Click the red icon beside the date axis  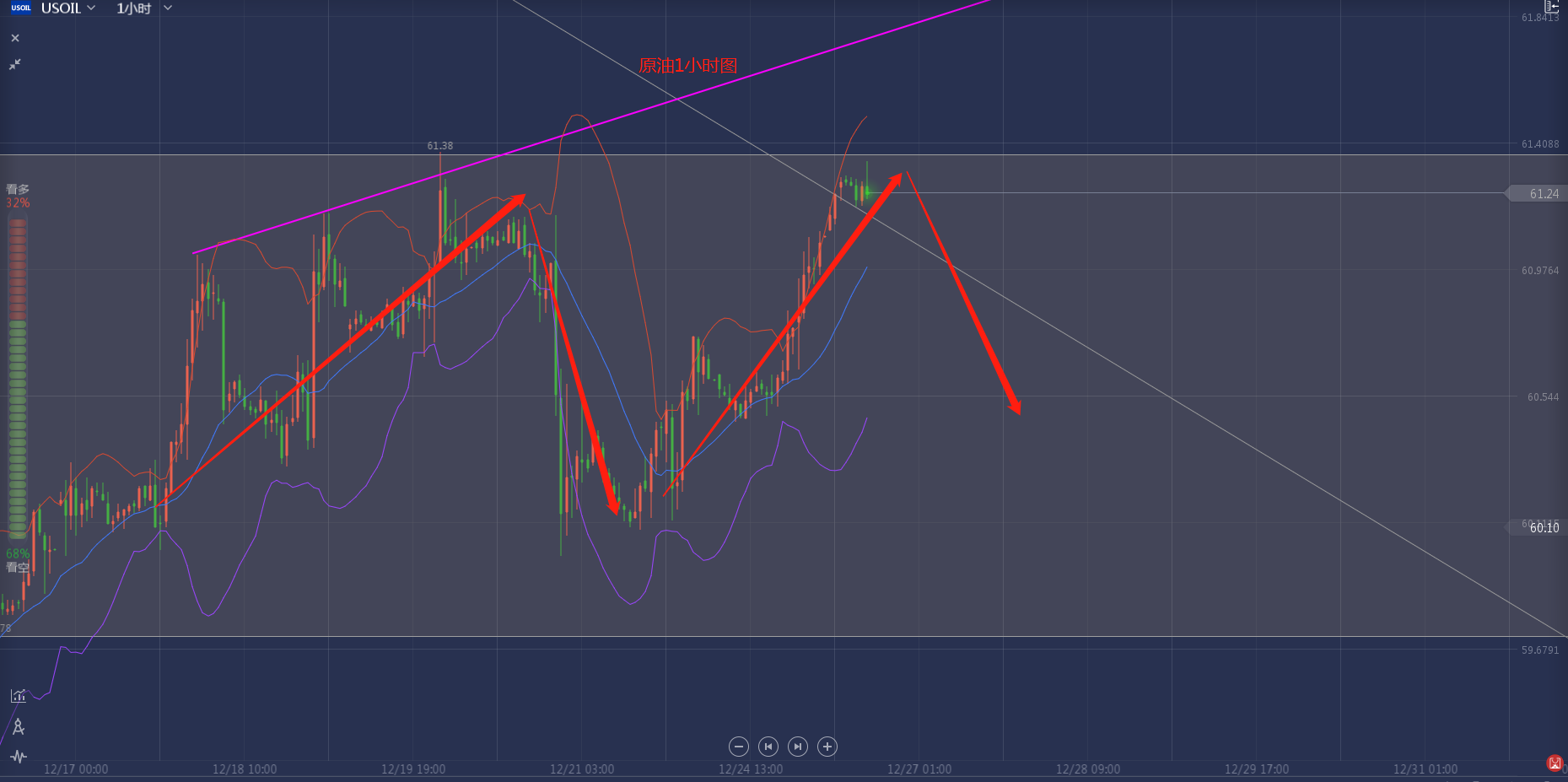coord(1555,763)
